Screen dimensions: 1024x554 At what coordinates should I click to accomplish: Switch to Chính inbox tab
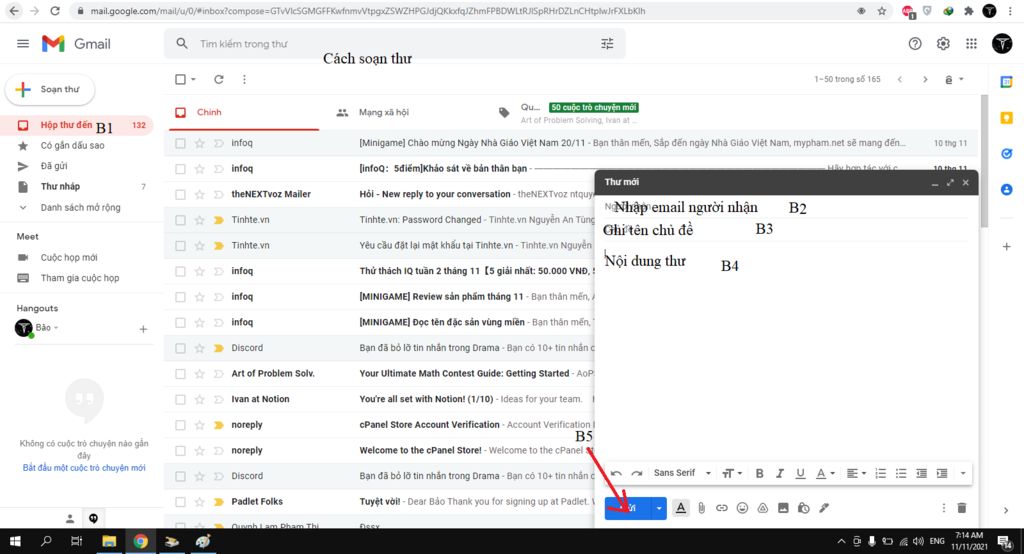click(242, 112)
